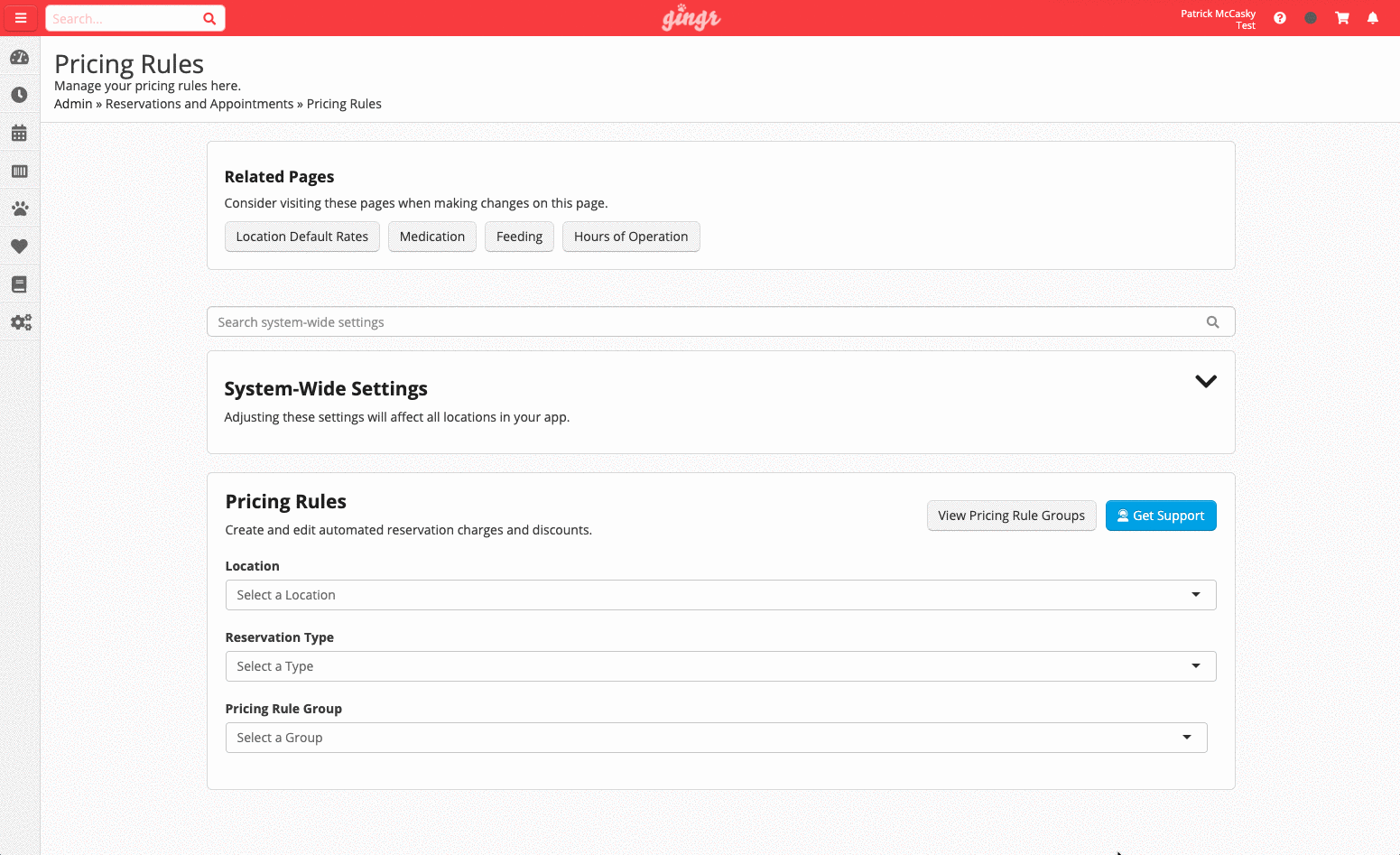Open the calendar icon in sidebar
This screenshot has width=1400, height=855.
coord(19,133)
